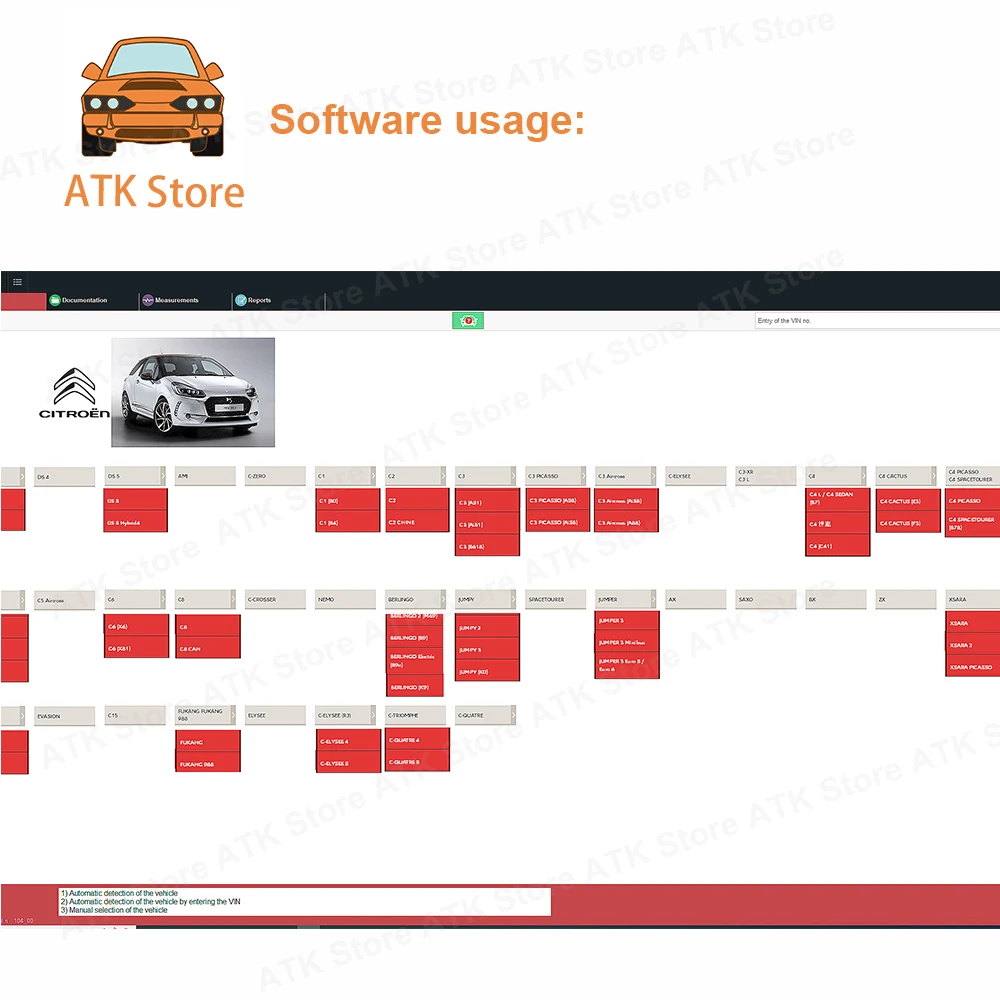
Task: Choose the XSARA 2 entry
Action: point(973,645)
